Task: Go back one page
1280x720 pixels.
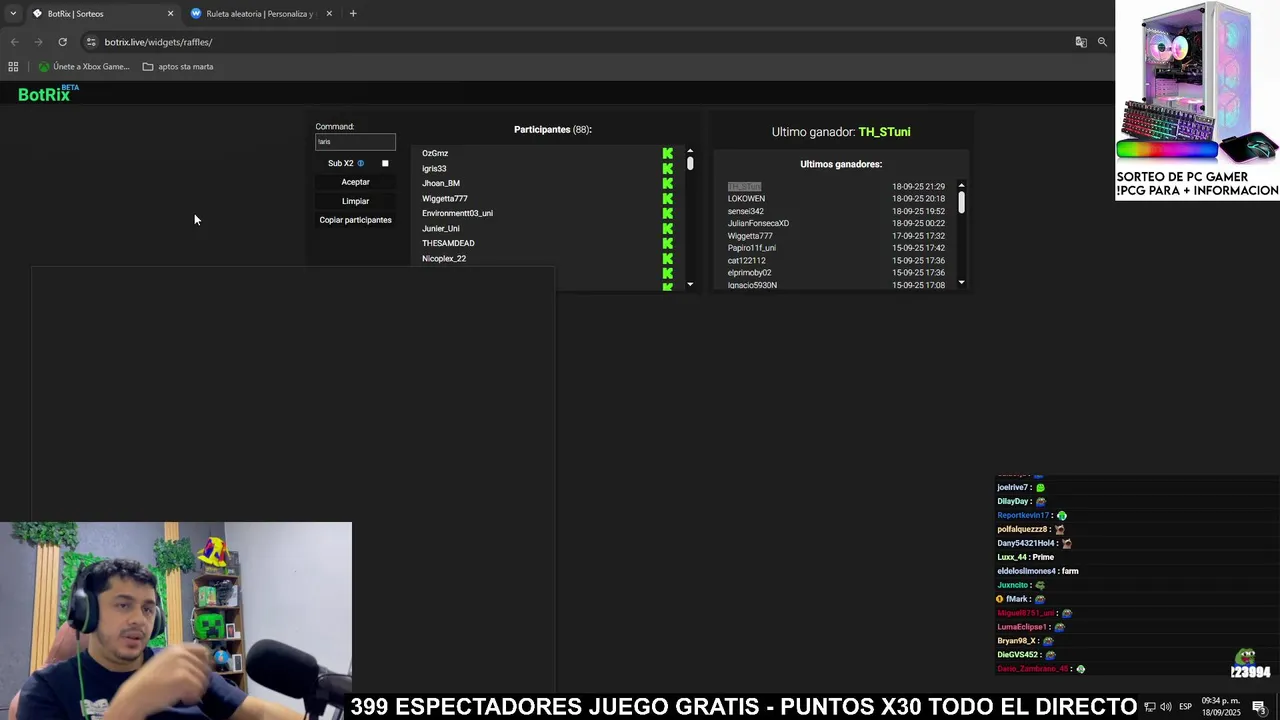Action: [14, 42]
